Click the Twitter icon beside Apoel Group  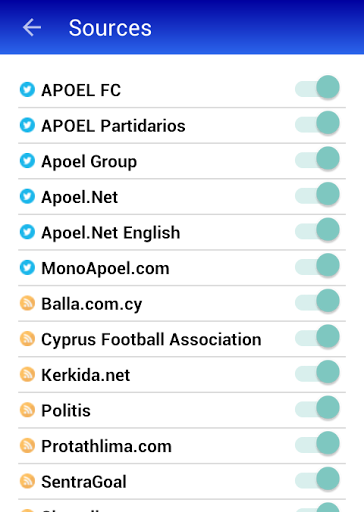click(x=27, y=161)
